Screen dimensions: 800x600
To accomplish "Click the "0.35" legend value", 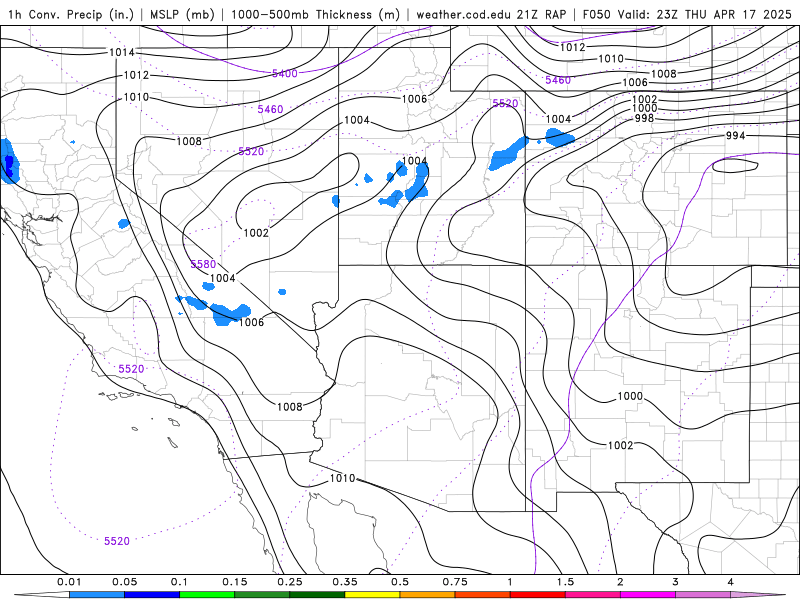I will tap(345, 582).
